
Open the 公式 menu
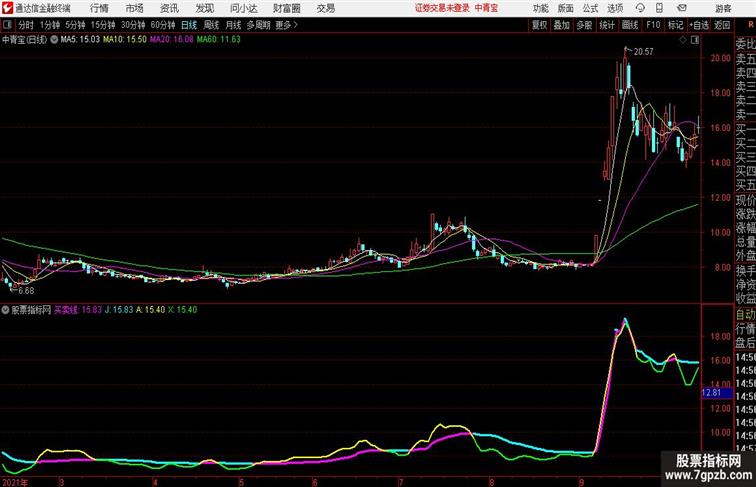(590, 8)
